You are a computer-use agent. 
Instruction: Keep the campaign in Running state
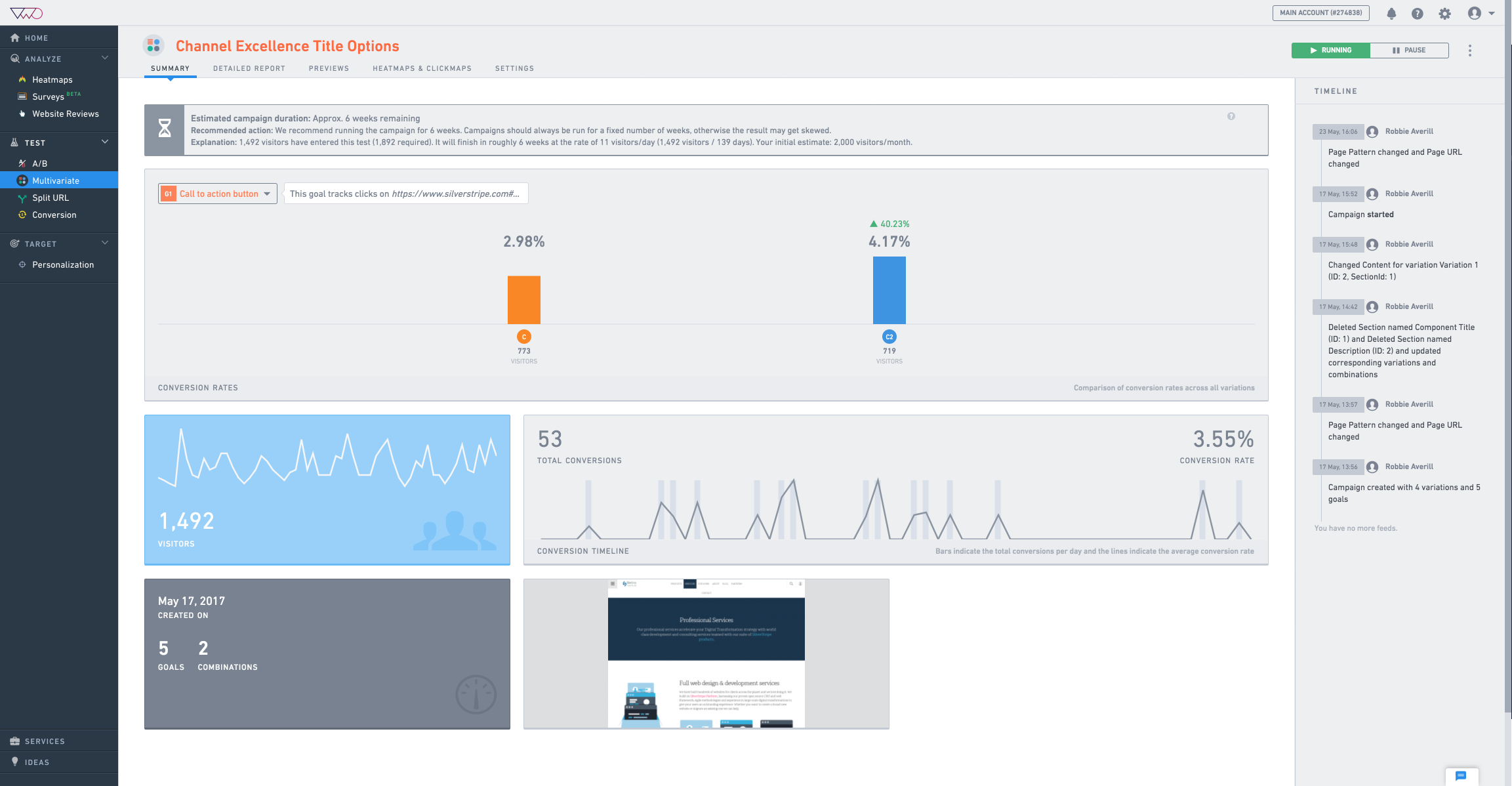click(x=1330, y=50)
